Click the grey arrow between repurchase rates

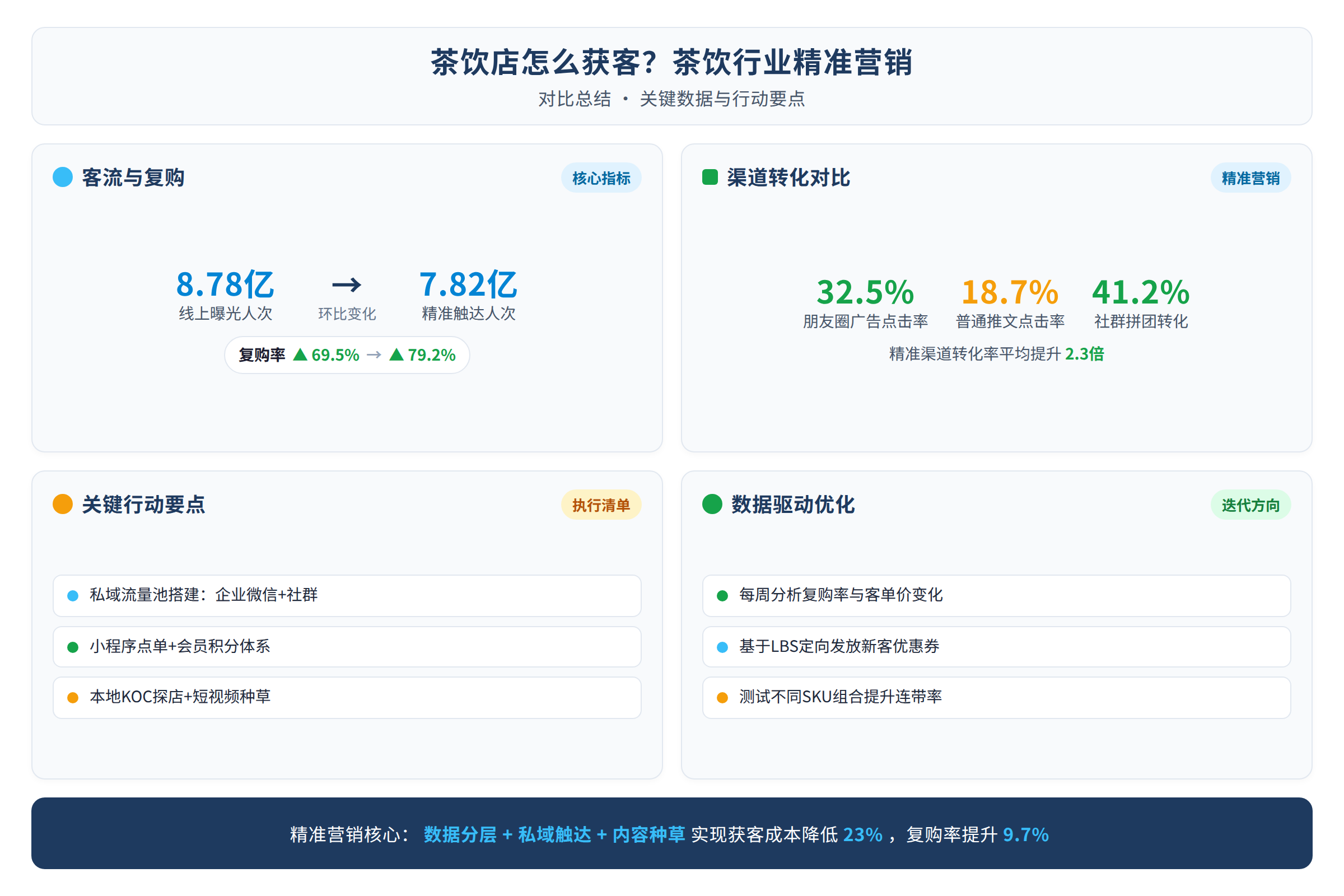(374, 355)
